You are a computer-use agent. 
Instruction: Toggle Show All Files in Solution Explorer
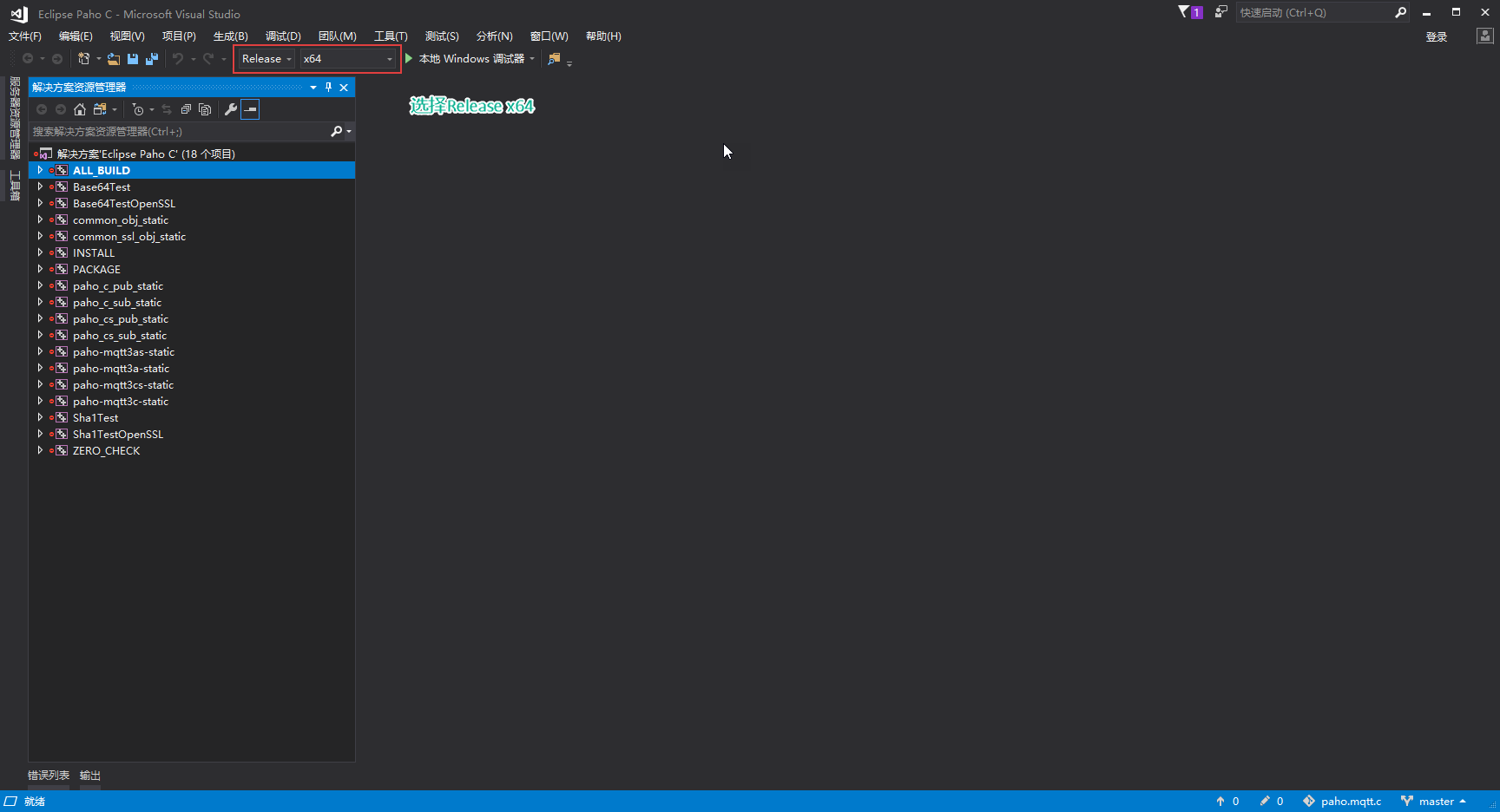coord(205,109)
